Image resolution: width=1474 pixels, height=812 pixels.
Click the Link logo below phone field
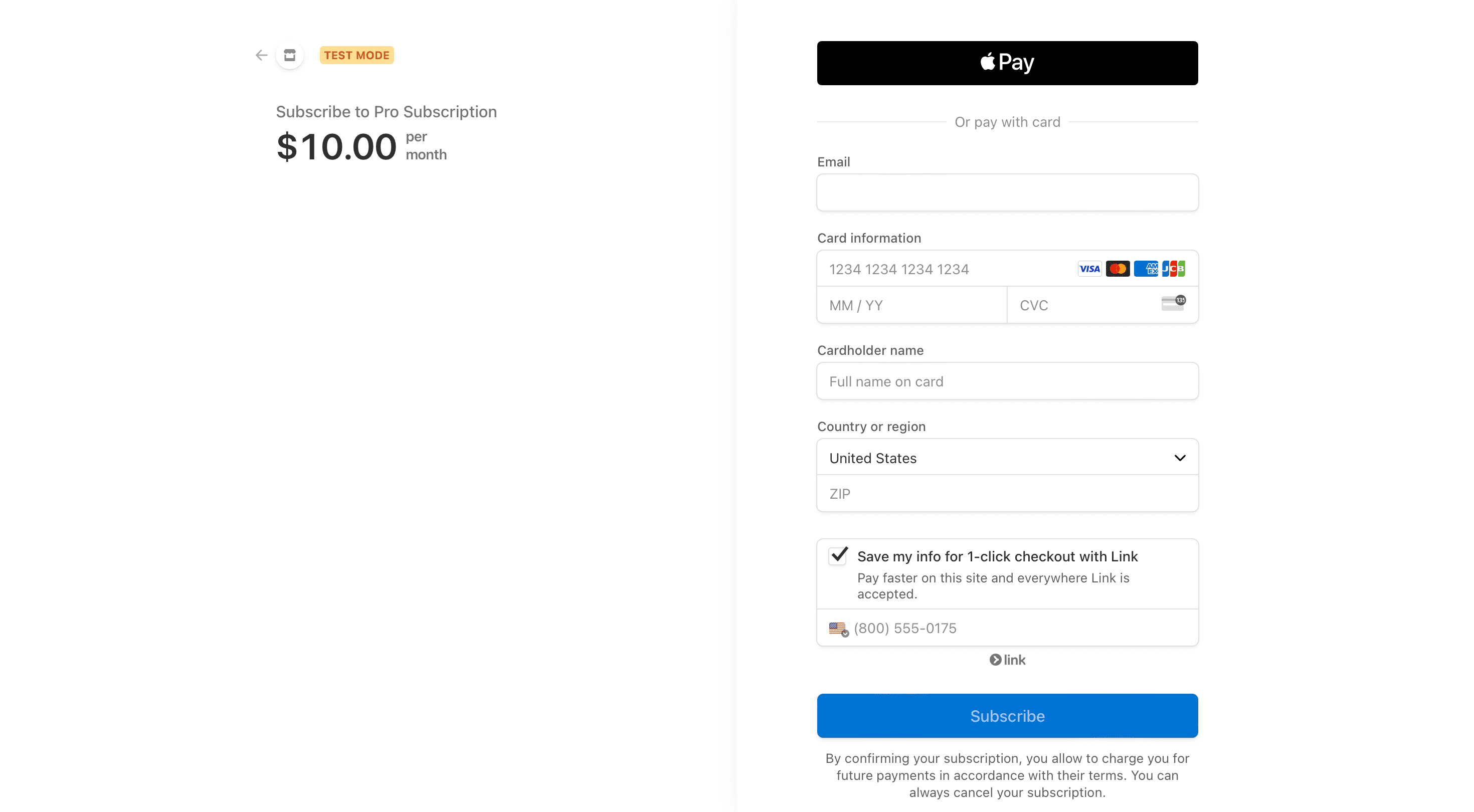tap(1007, 660)
